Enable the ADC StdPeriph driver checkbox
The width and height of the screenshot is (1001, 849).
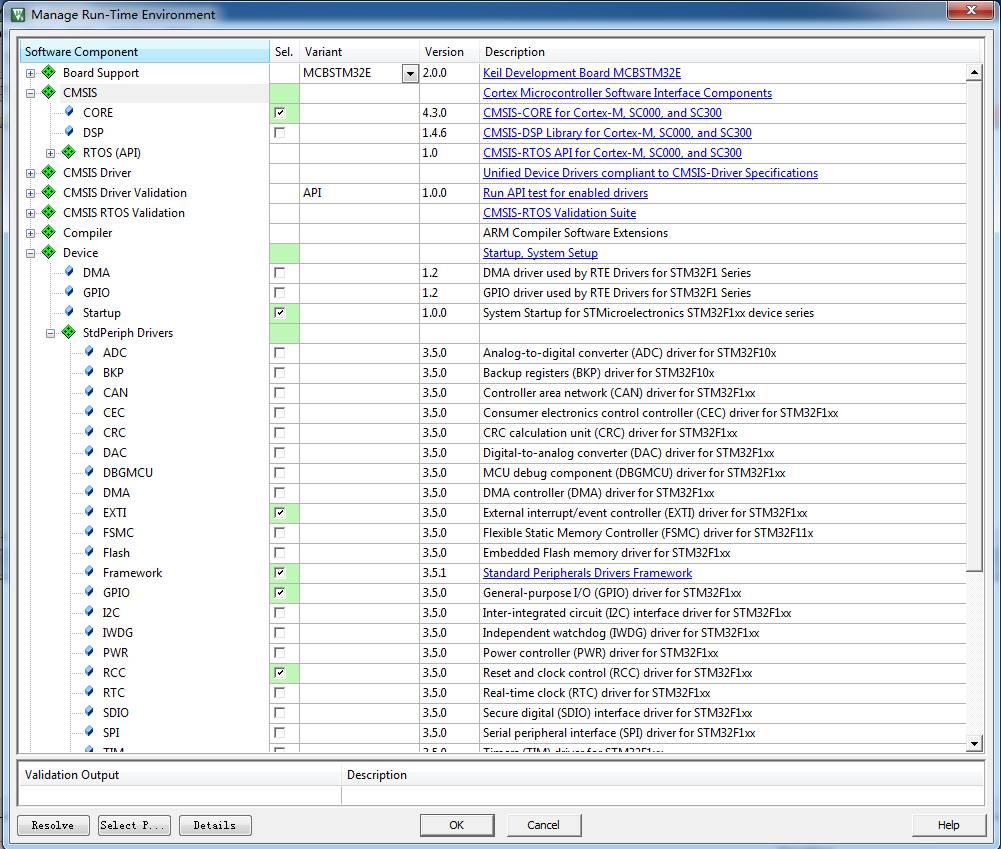click(280, 352)
